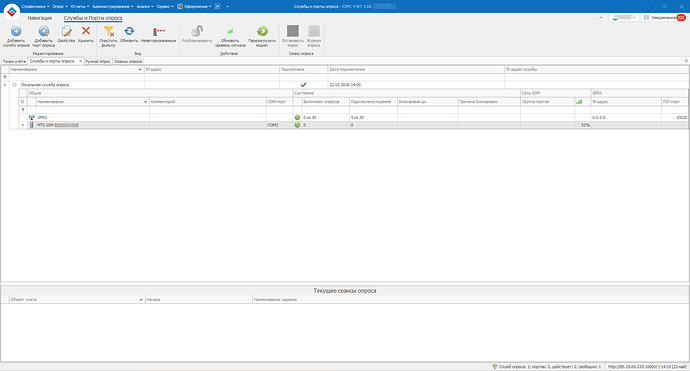Click green status icon in MTS GSM row
Viewport: 690px width, 371px height.
(297, 125)
